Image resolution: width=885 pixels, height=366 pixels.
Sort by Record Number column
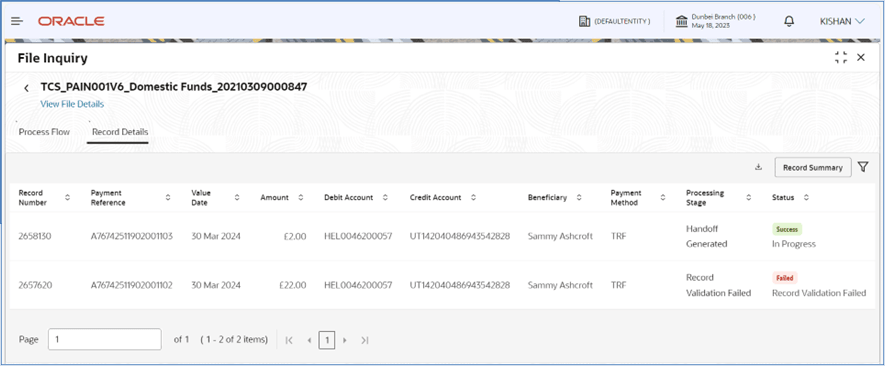click(68, 197)
